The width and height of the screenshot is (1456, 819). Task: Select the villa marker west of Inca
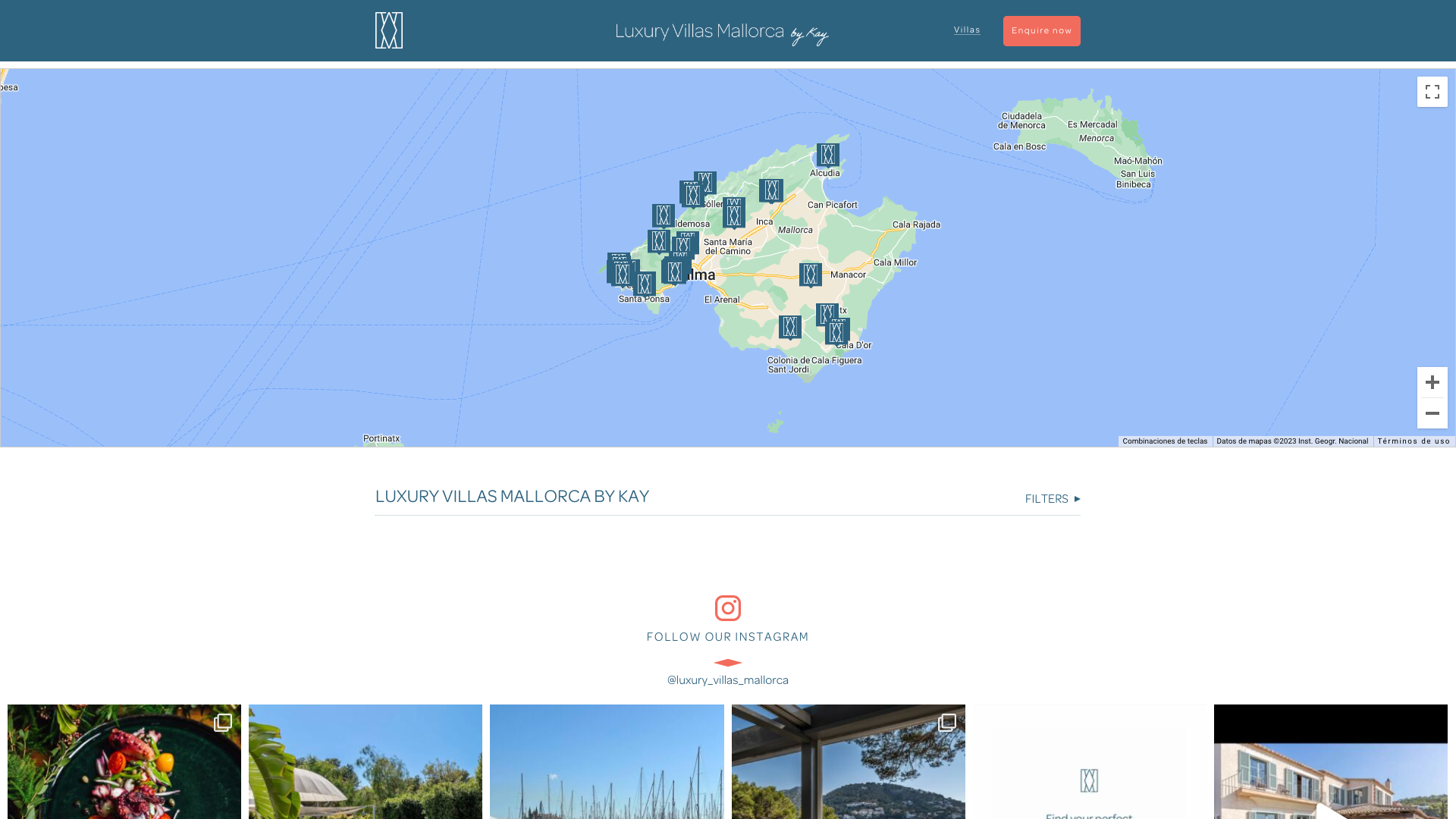(733, 215)
